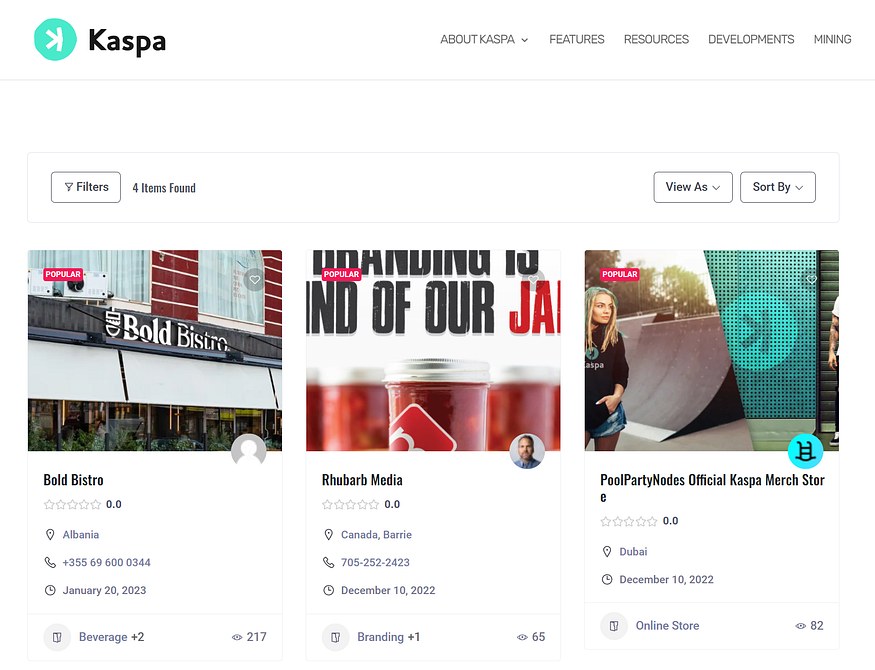The width and height of the screenshot is (875, 670).
Task: Open the Online Store category link
Action: tap(667, 626)
